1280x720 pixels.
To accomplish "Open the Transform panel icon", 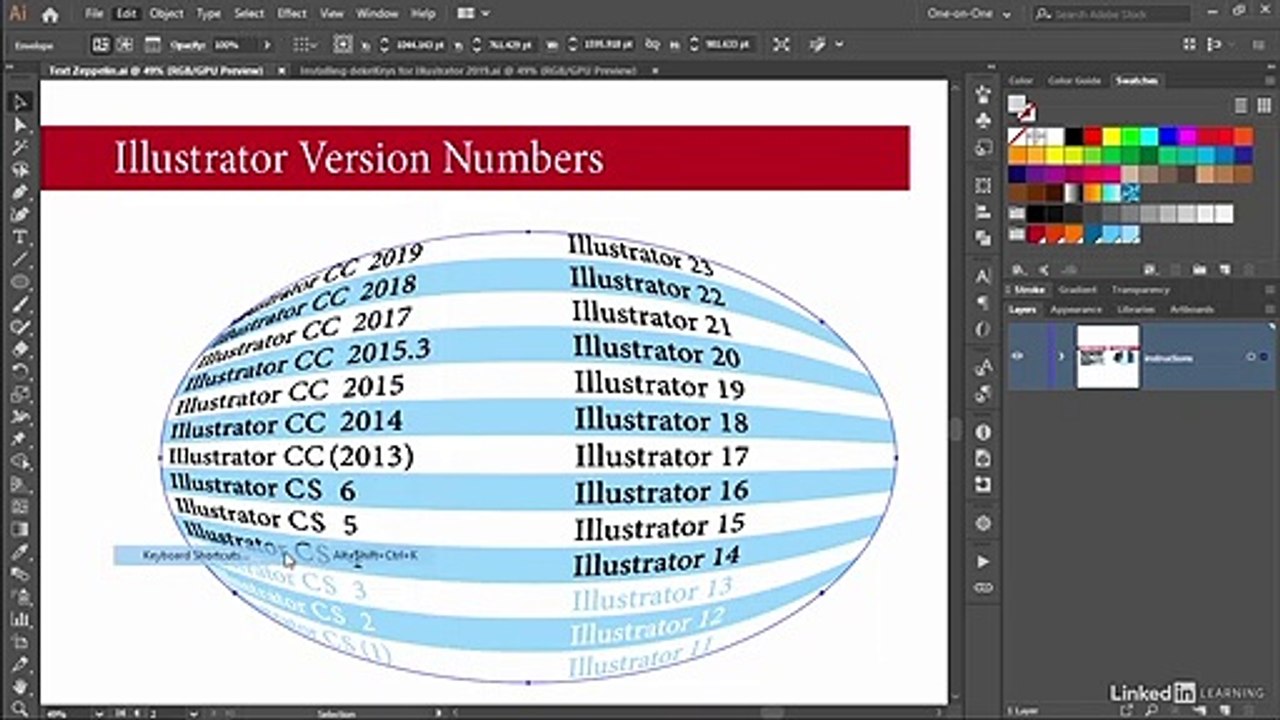I will pos(983,186).
